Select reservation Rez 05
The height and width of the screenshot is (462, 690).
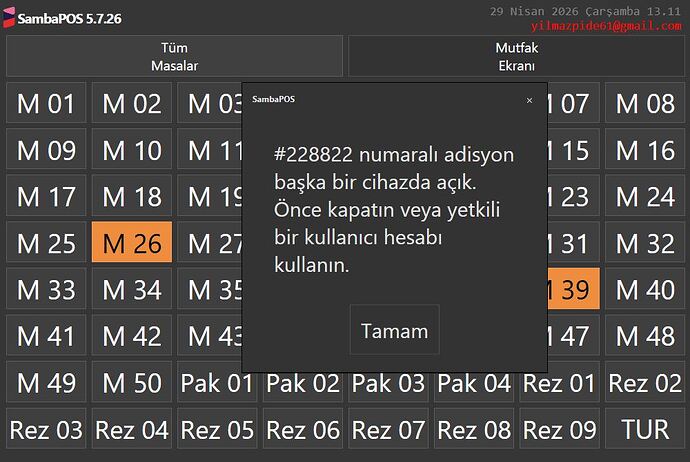point(217,429)
